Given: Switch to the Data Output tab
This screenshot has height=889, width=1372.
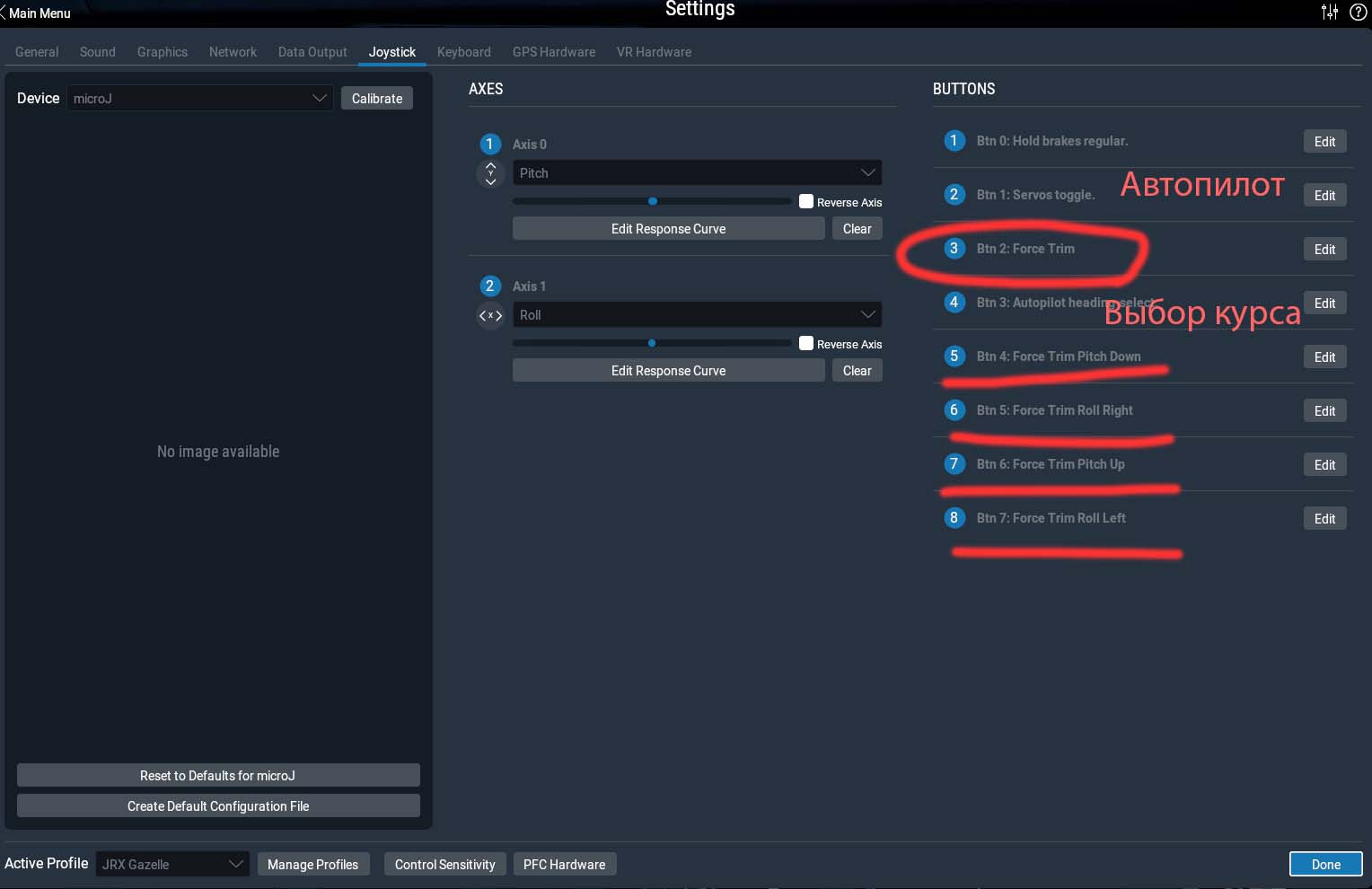Looking at the screenshot, I should point(312,52).
